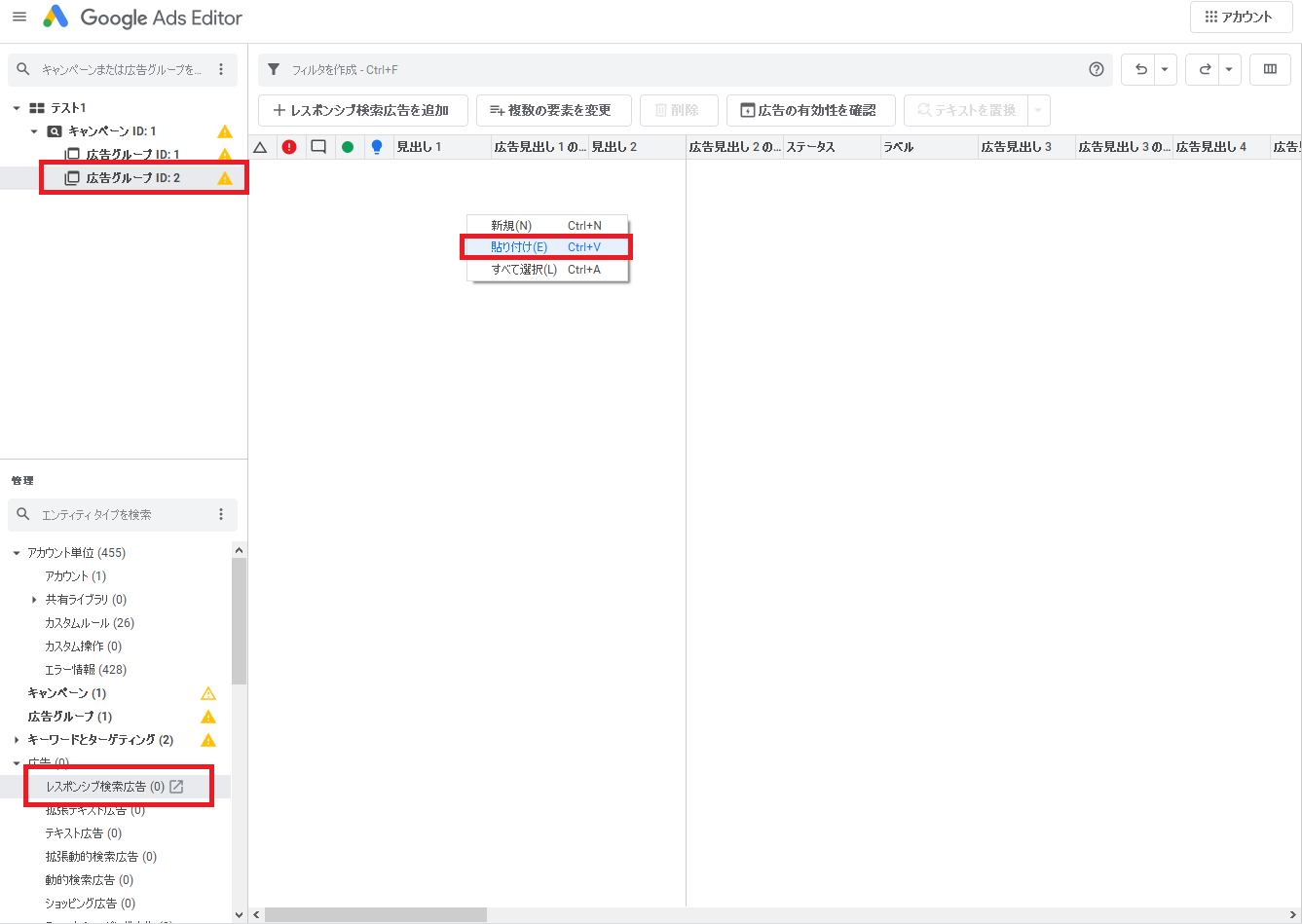The width and height of the screenshot is (1302, 924).
Task: Open the column layout chooser icon
Action: pos(1270,69)
